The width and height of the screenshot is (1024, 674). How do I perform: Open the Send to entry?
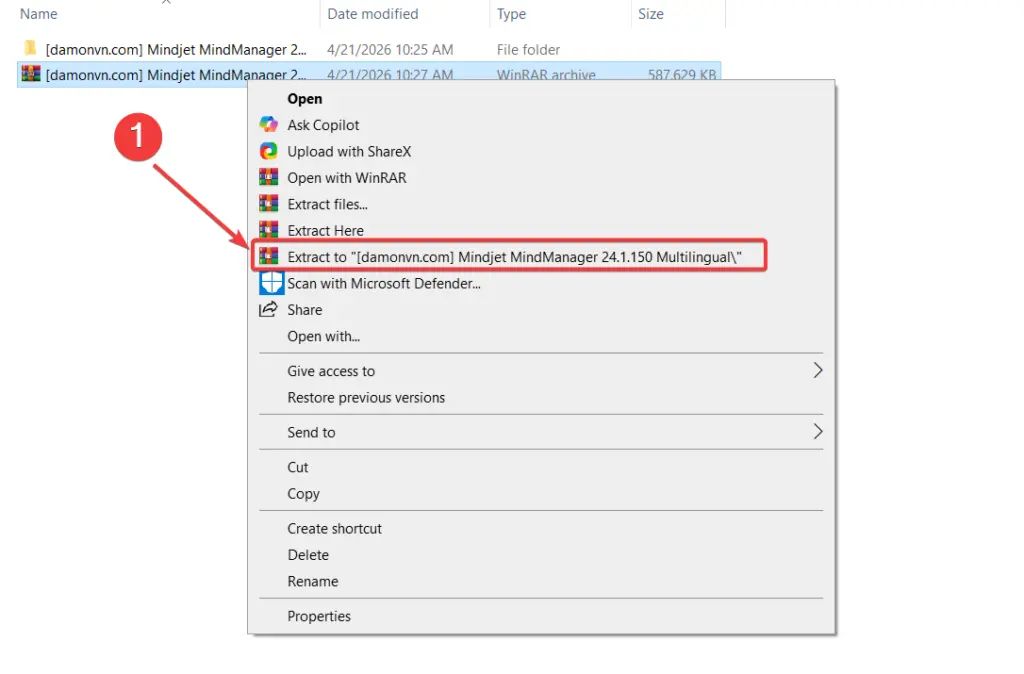click(312, 432)
